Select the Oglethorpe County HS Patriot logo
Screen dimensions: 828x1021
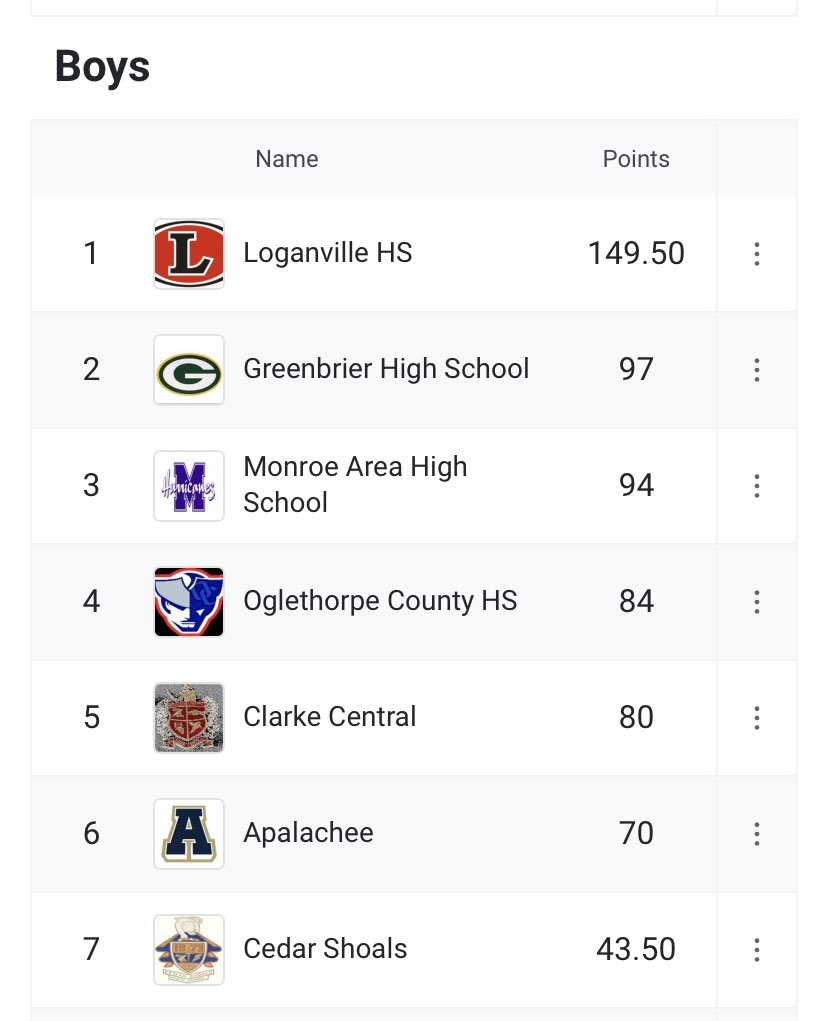click(x=189, y=602)
